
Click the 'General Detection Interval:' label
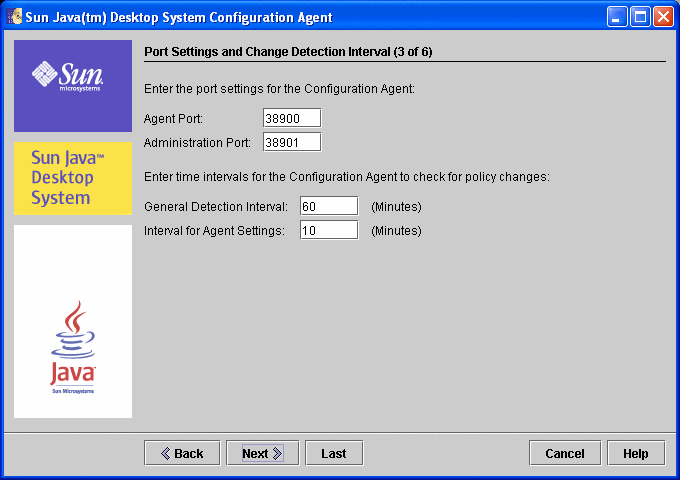(x=216, y=207)
